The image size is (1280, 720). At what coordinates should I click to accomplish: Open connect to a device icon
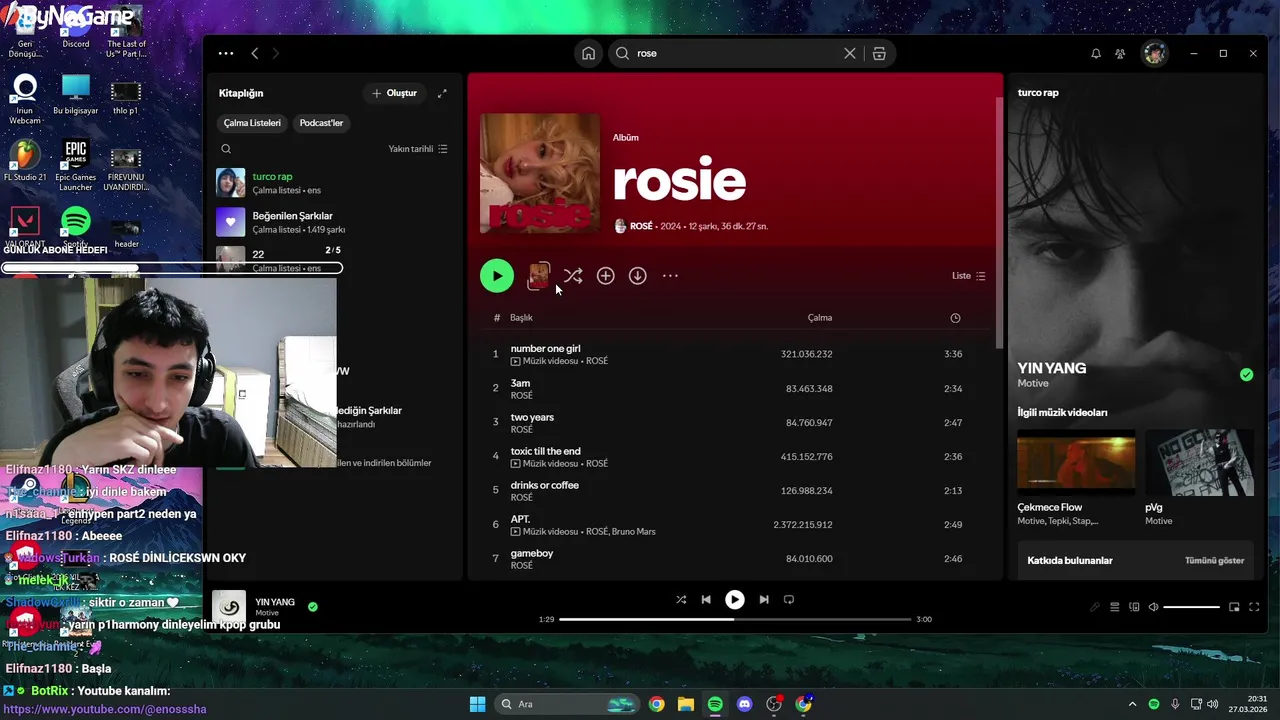click(1134, 607)
